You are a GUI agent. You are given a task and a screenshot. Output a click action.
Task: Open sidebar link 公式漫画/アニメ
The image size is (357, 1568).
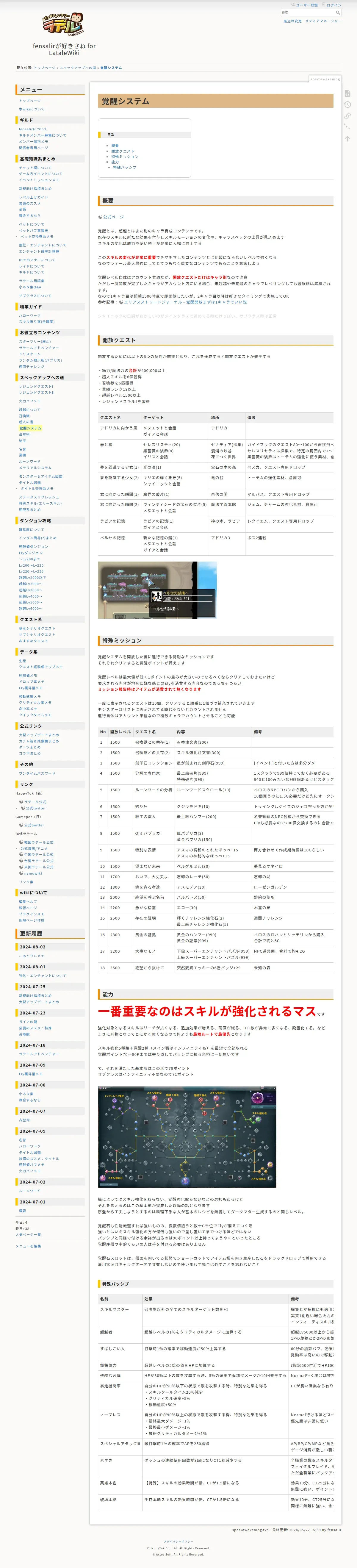point(34,848)
